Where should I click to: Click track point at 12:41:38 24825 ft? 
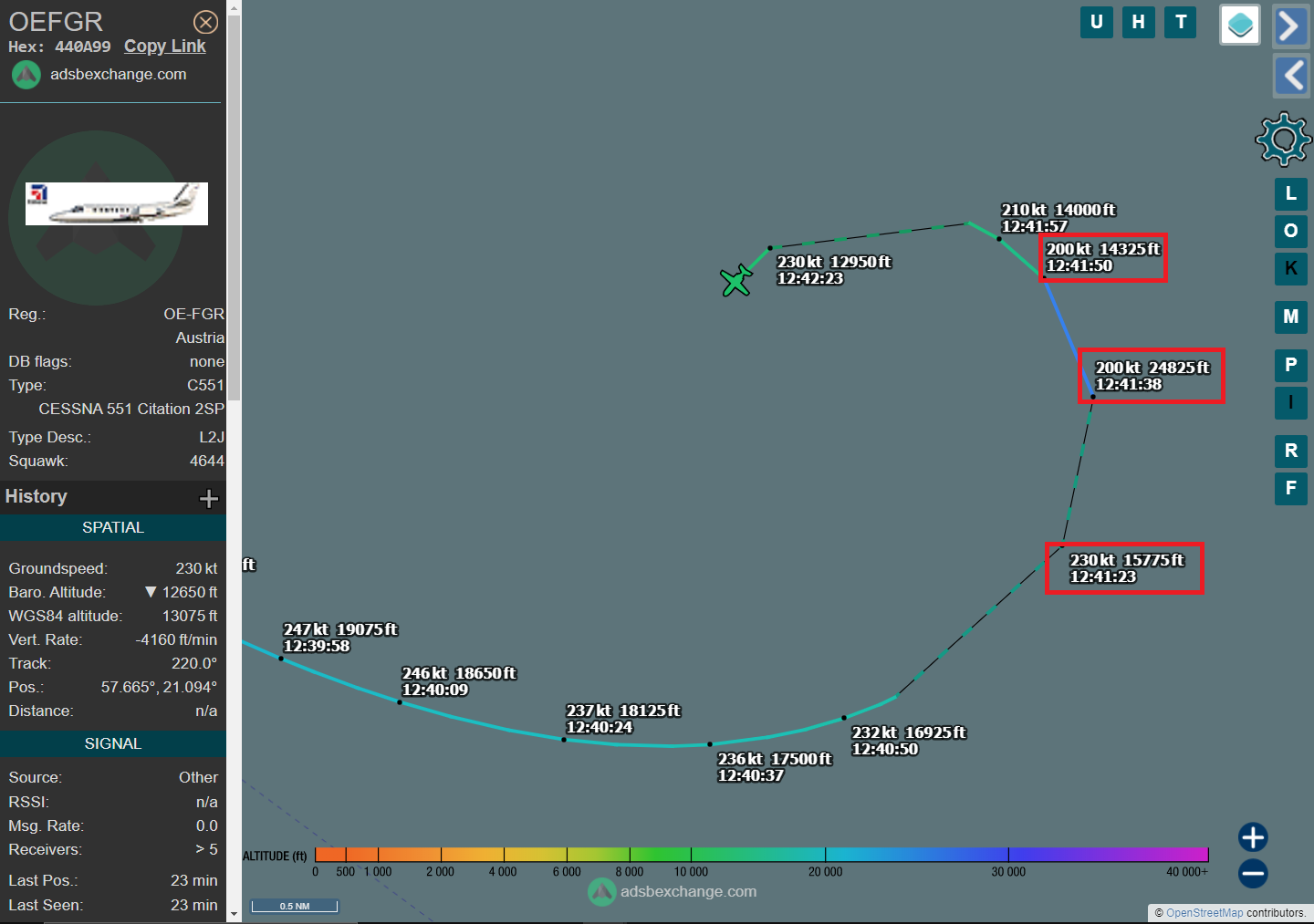[1092, 397]
